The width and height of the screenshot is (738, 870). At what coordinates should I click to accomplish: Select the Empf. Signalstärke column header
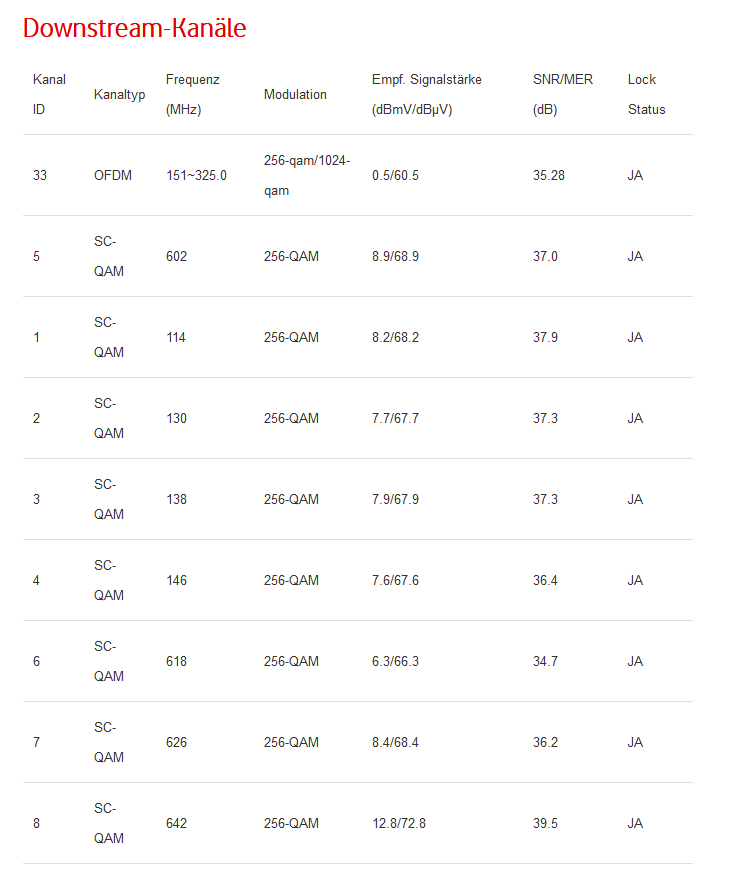[x=429, y=94]
